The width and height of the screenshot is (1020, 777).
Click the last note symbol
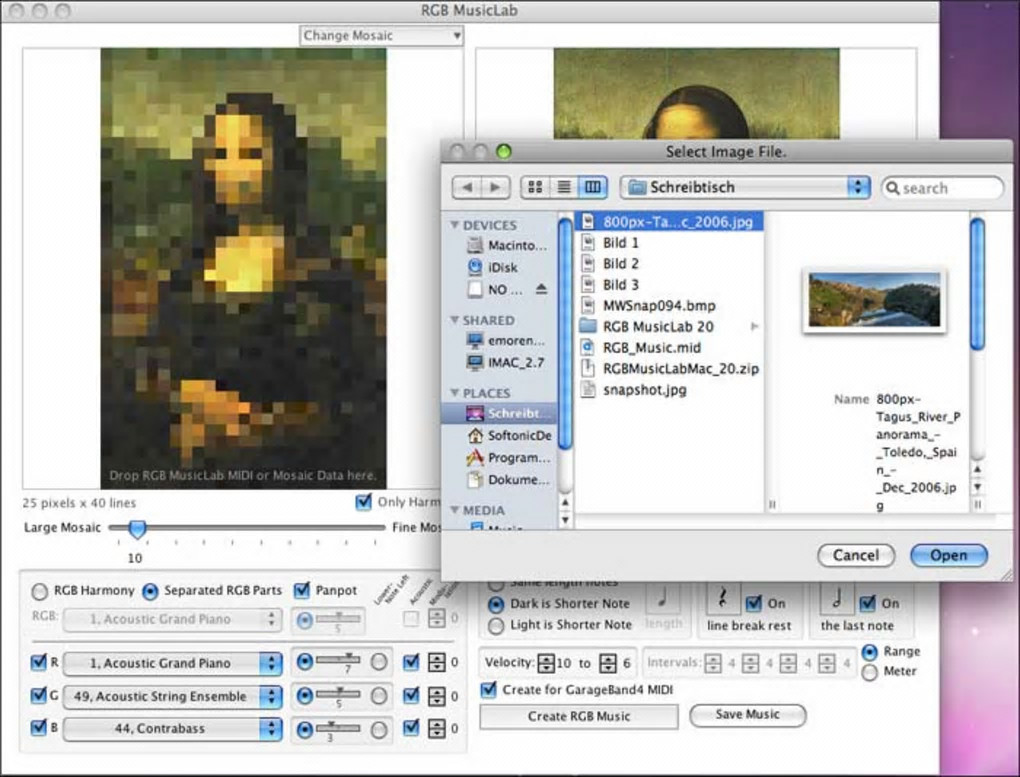tap(837, 599)
